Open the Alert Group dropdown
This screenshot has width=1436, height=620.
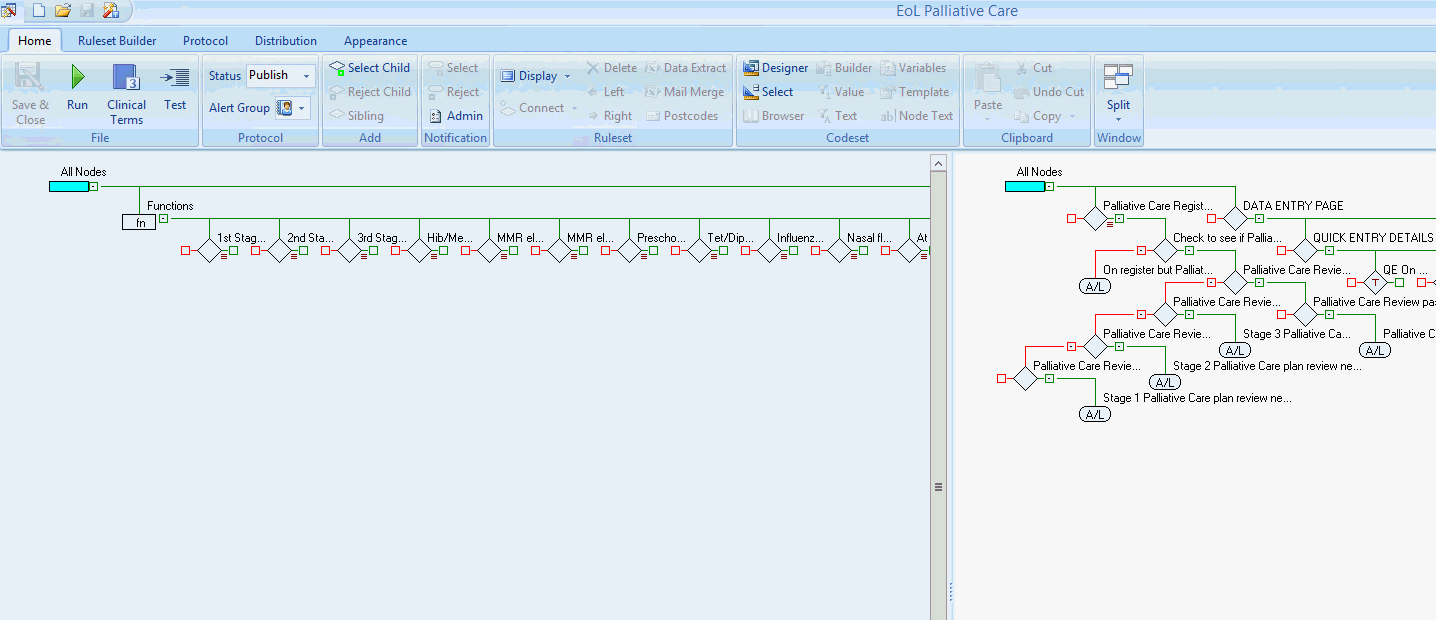click(x=301, y=108)
